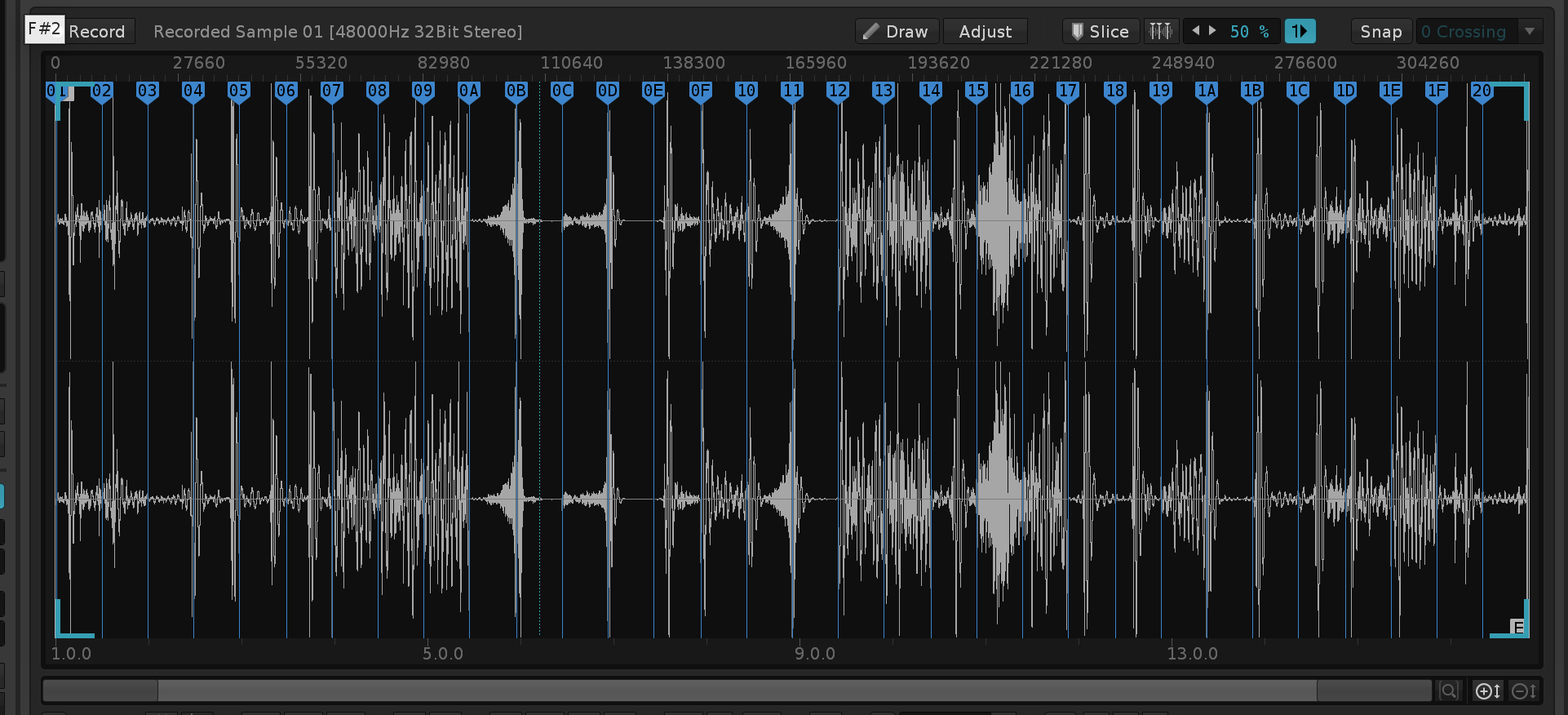Viewport: 1568px width, 715px height.
Task: Click the auto-slice waveform icon
Action: click(x=1160, y=32)
